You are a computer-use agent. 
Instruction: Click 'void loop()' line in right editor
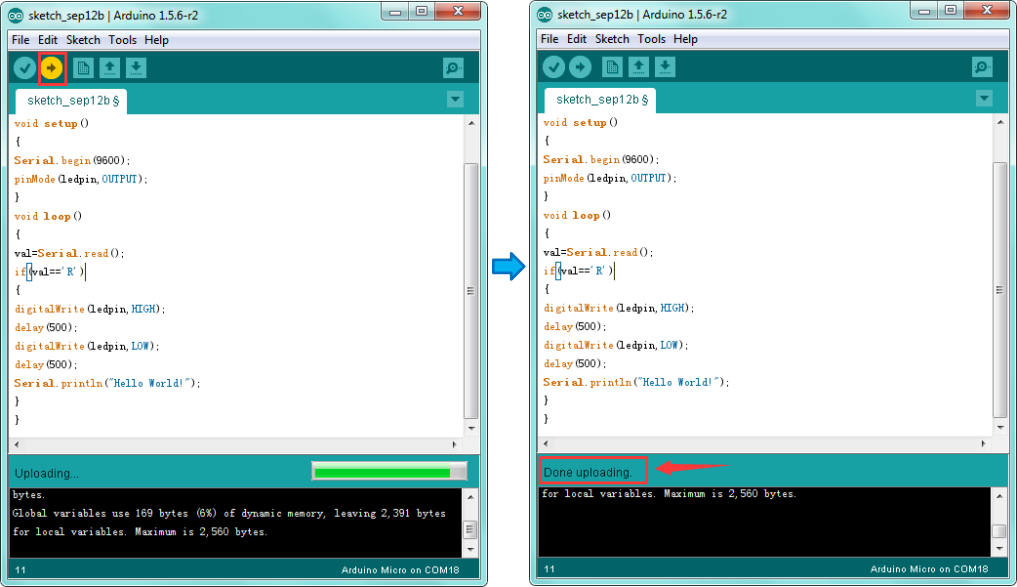pyautogui.click(x=577, y=215)
